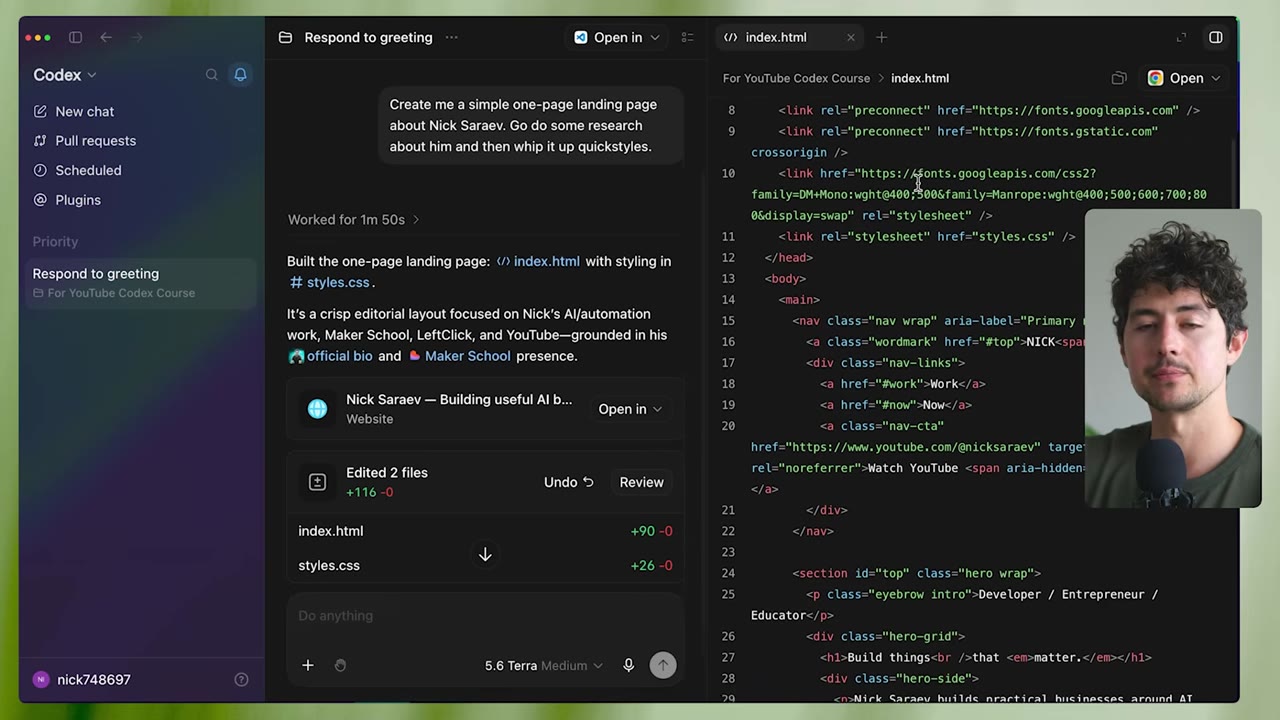Send message with the up arrow button
The height and width of the screenshot is (720, 1280).
662,665
